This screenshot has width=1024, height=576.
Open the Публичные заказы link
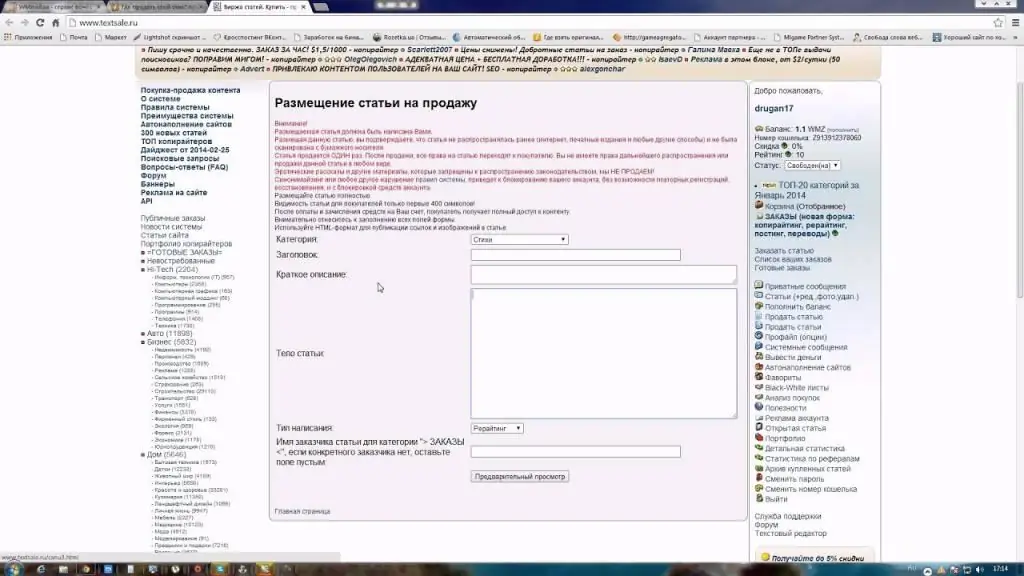coord(172,218)
